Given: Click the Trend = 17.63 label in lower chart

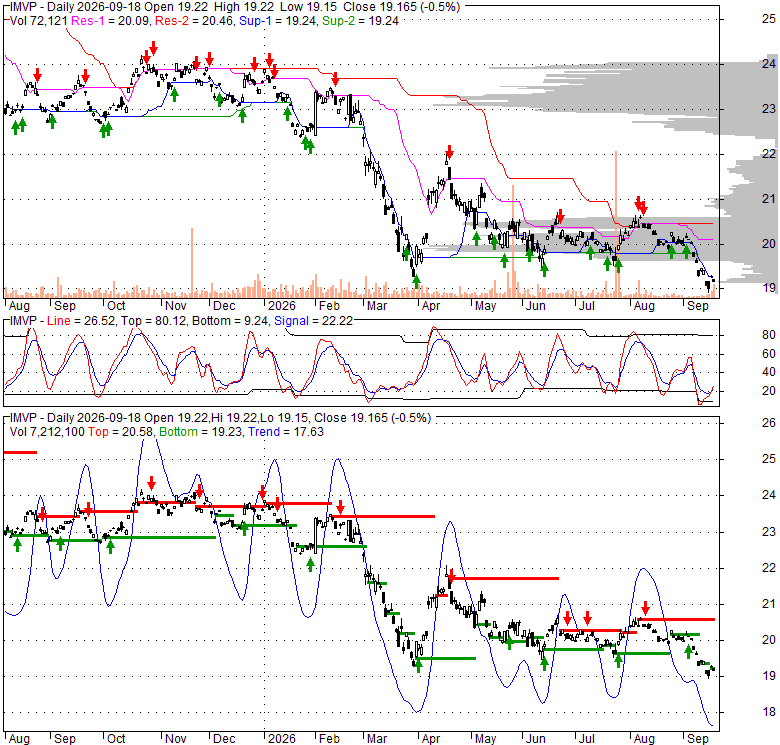Looking at the screenshot, I should click(x=286, y=432).
